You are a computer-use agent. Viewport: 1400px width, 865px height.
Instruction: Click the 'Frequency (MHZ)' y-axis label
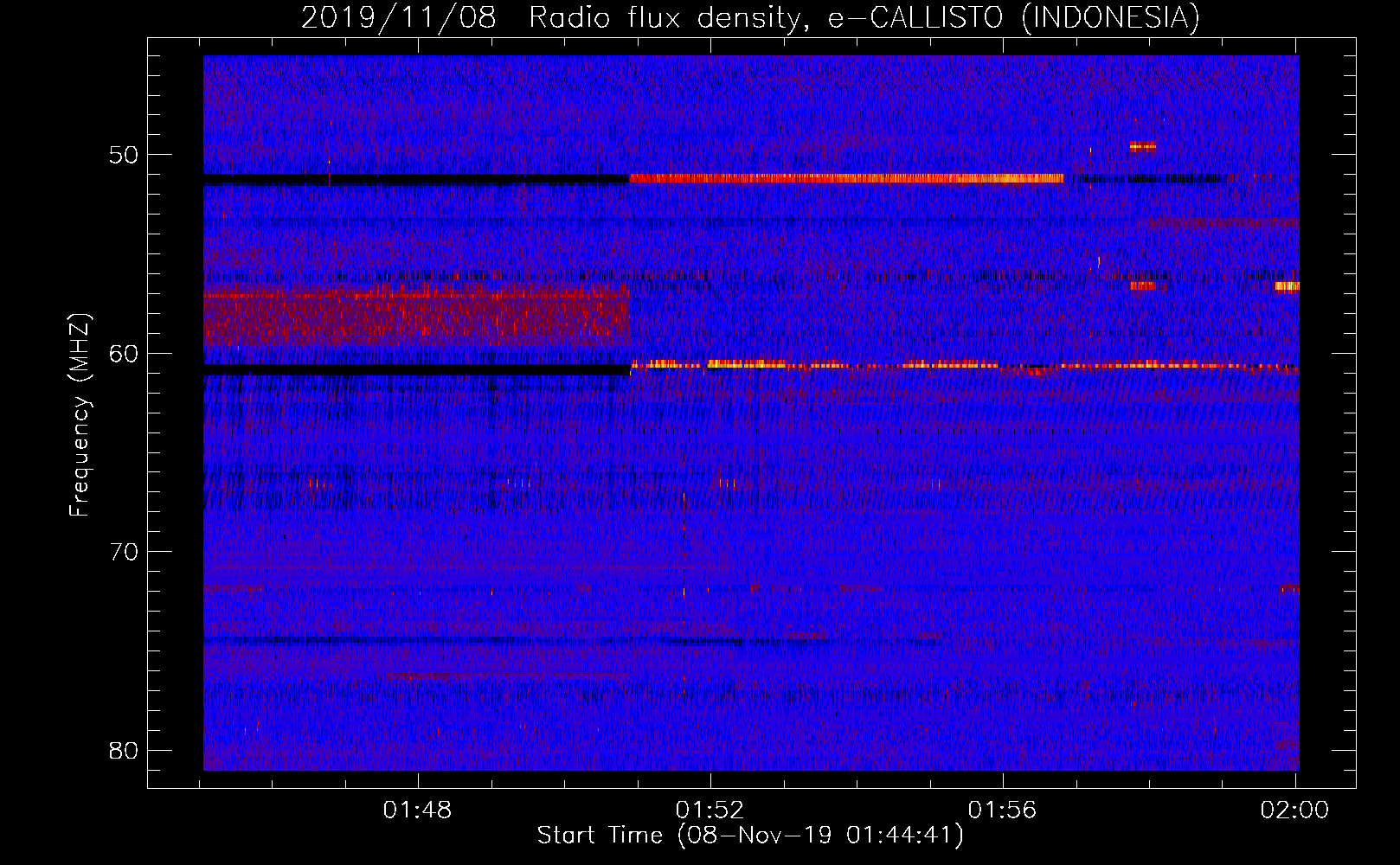(80, 415)
